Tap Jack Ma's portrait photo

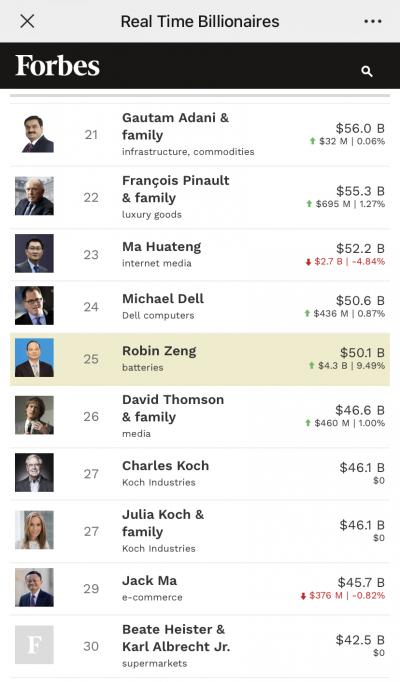click(34, 588)
